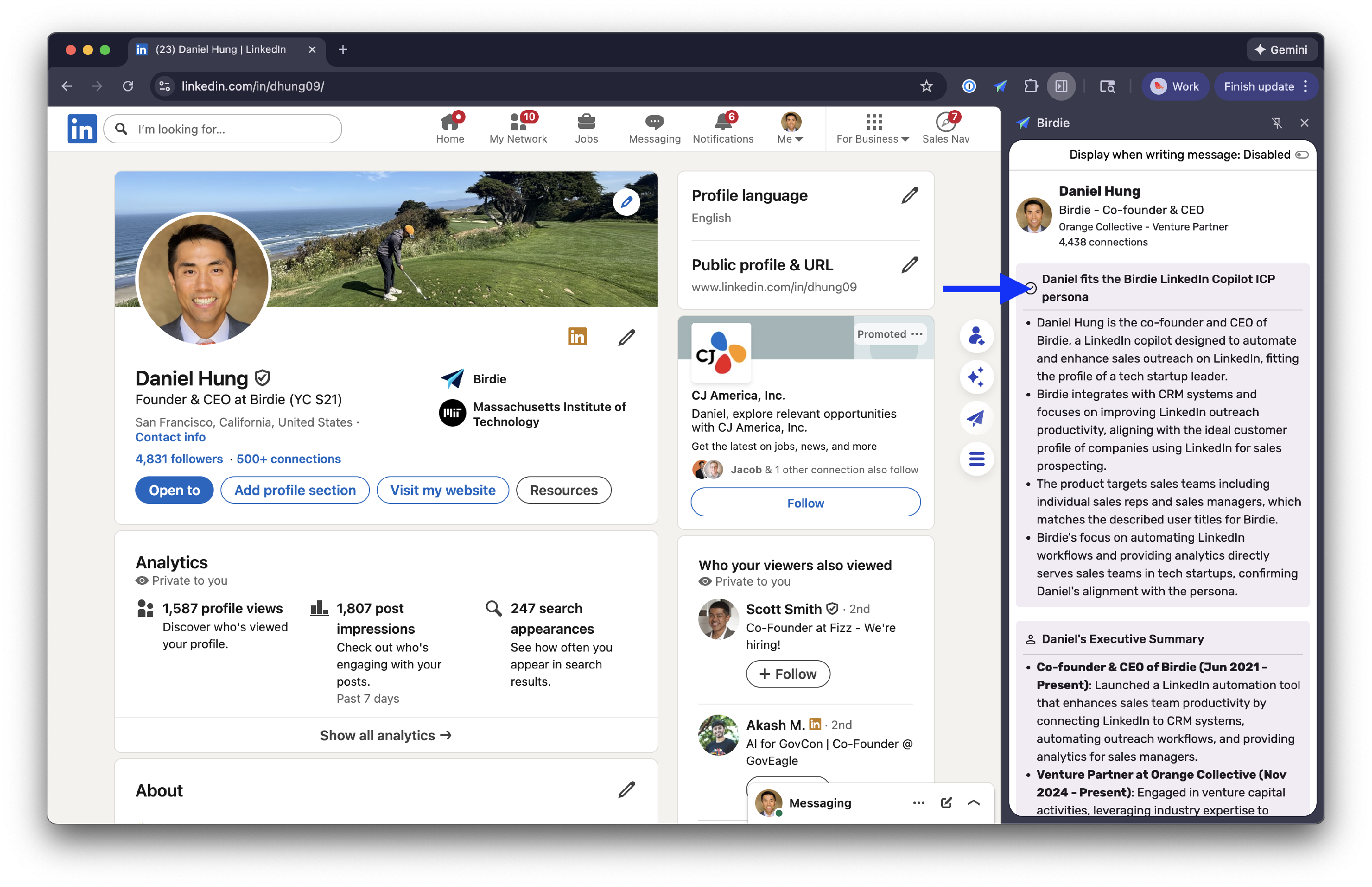Unpin the Birdie side panel
The image size is (1372, 887).
(x=1276, y=123)
